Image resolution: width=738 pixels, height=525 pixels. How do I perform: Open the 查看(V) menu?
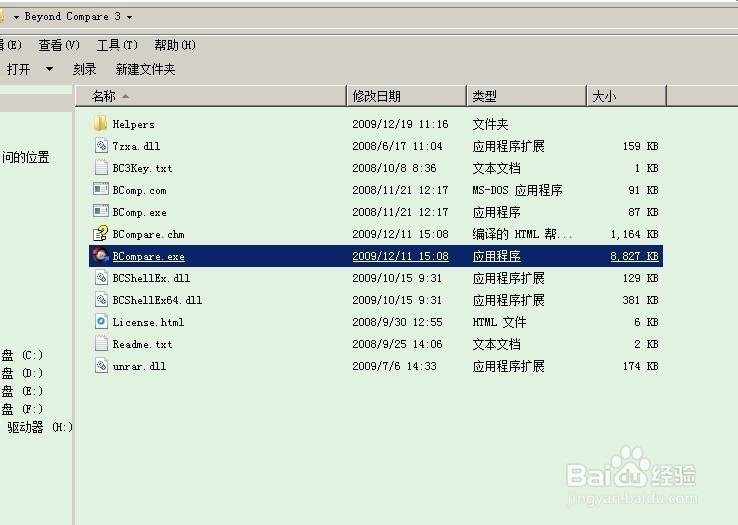click(x=59, y=45)
